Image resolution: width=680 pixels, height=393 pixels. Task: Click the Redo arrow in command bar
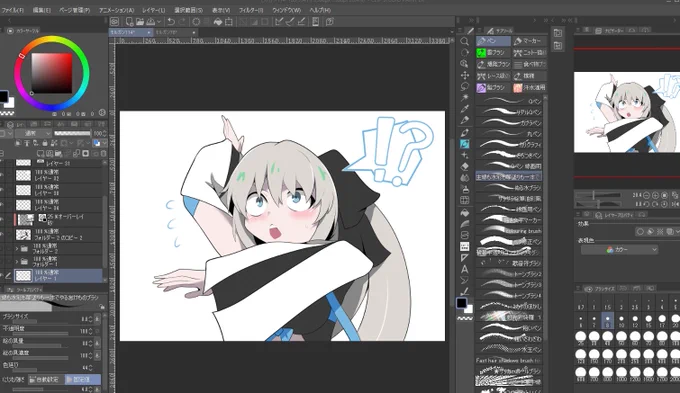pyautogui.click(x=182, y=22)
